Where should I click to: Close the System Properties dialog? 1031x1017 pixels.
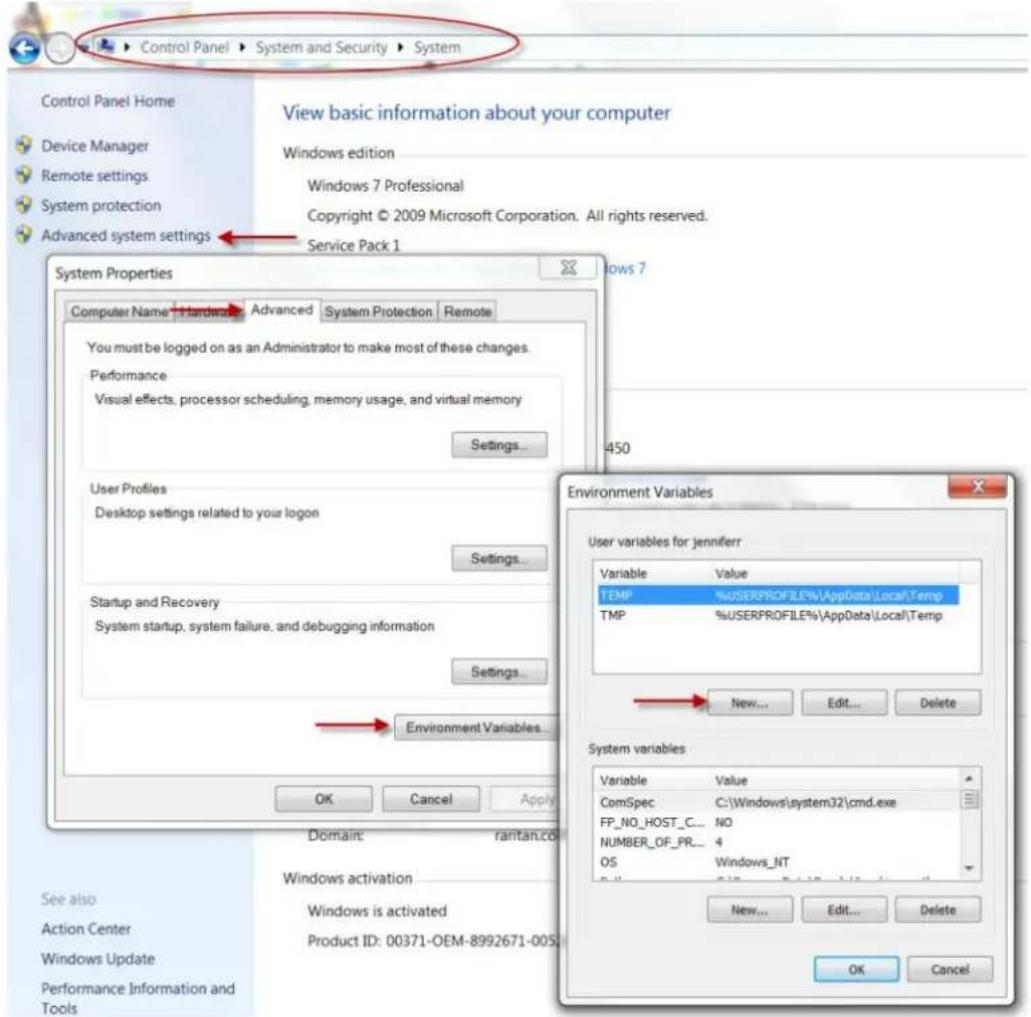pos(568,268)
